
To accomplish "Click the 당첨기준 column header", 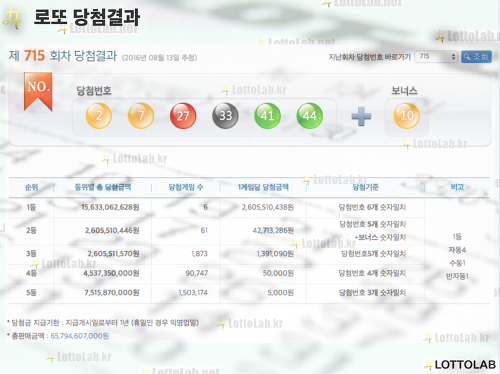I will tap(365, 187).
